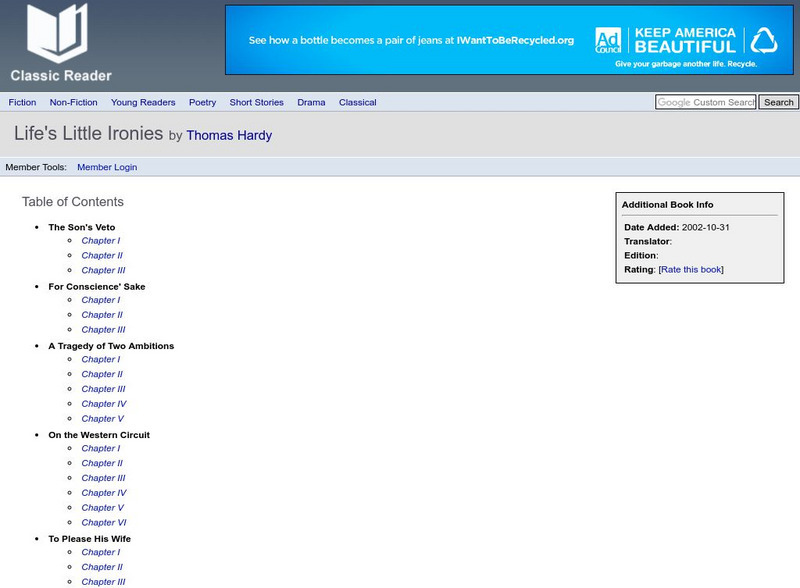800x588 pixels.
Task: Open the Classical category
Action: point(358,102)
